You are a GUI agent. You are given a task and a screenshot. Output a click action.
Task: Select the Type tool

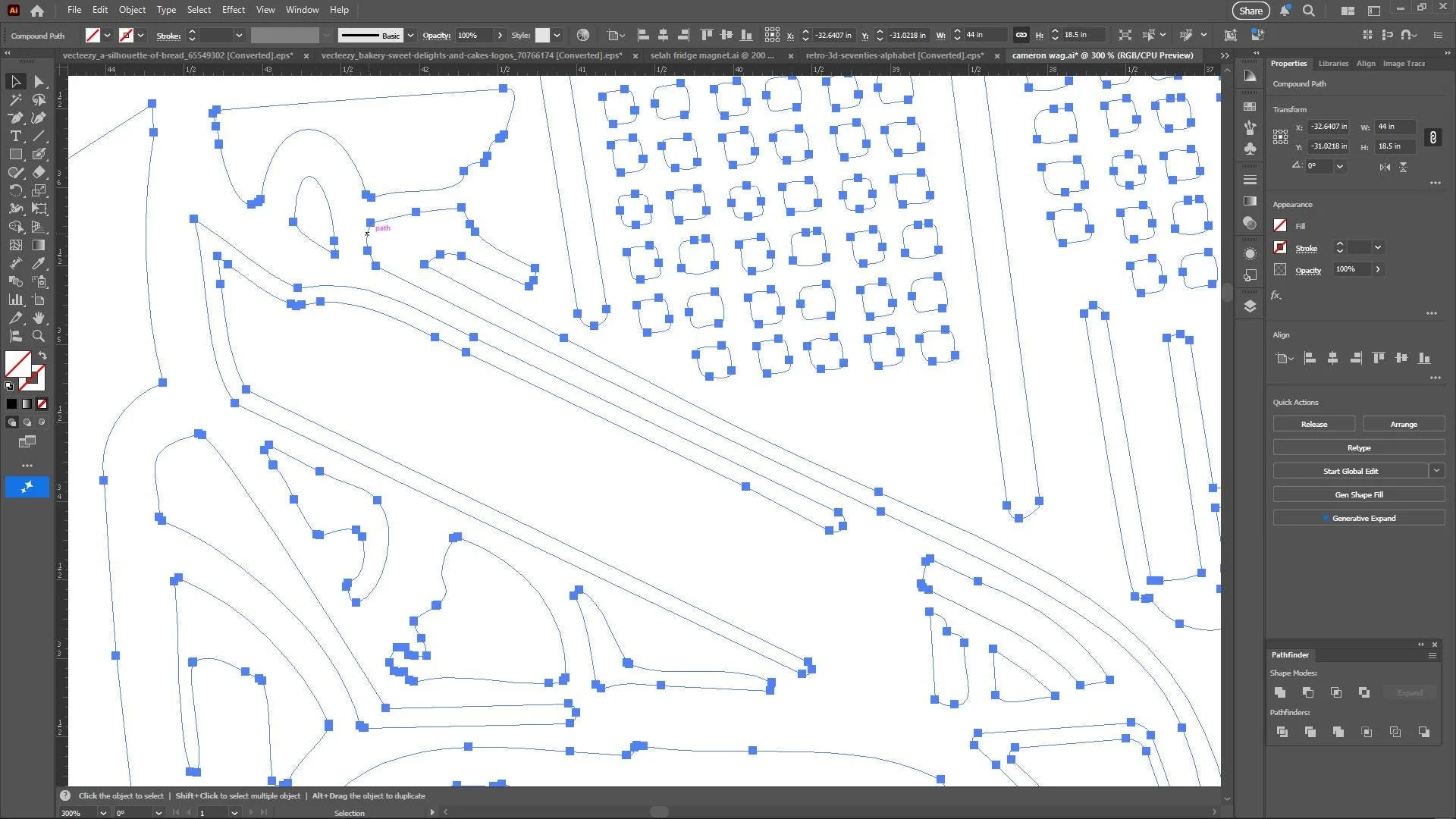(15, 136)
